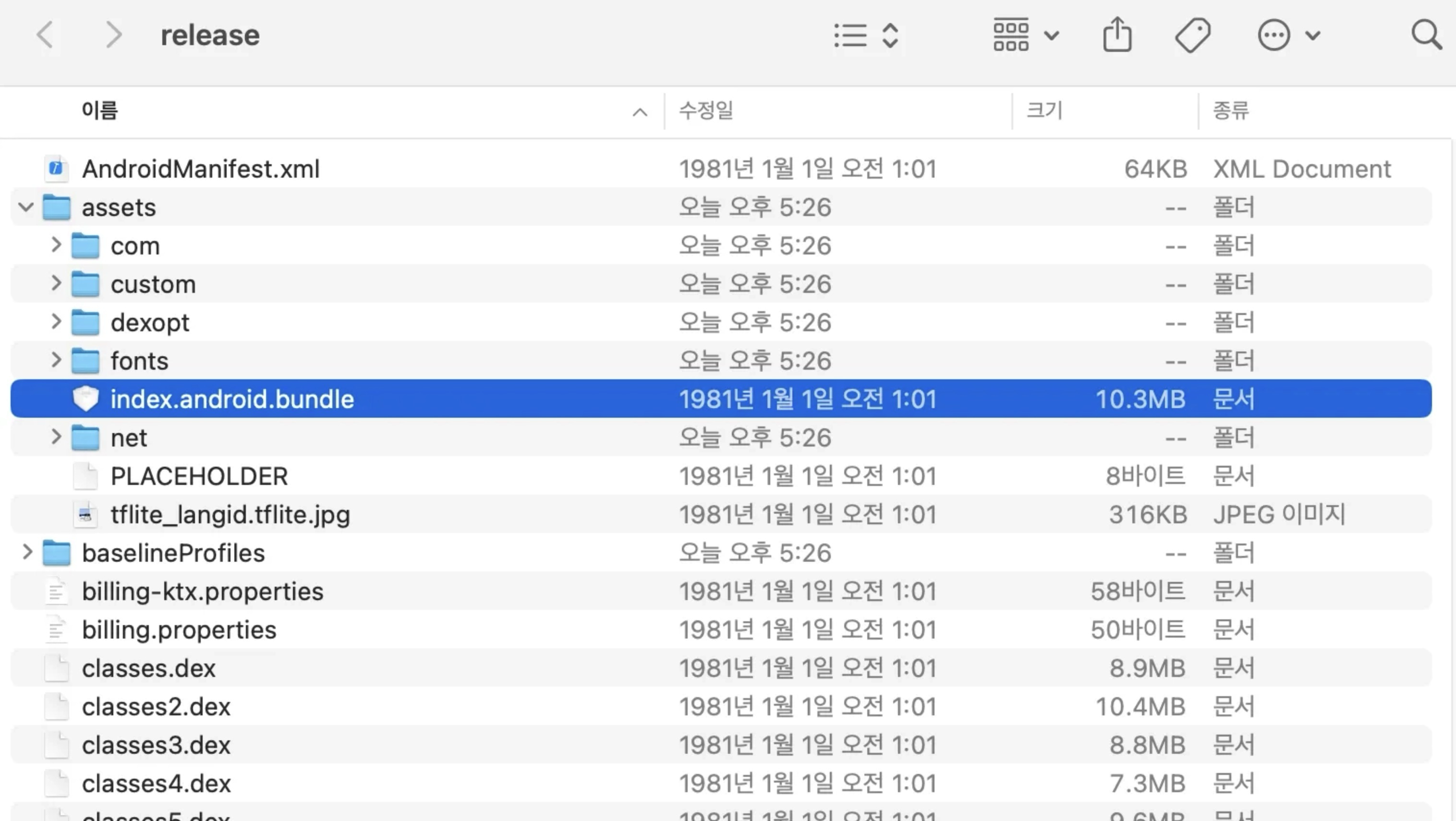Open search with the magnifier icon
Screen dimensions: 1456x821
coord(1427,35)
